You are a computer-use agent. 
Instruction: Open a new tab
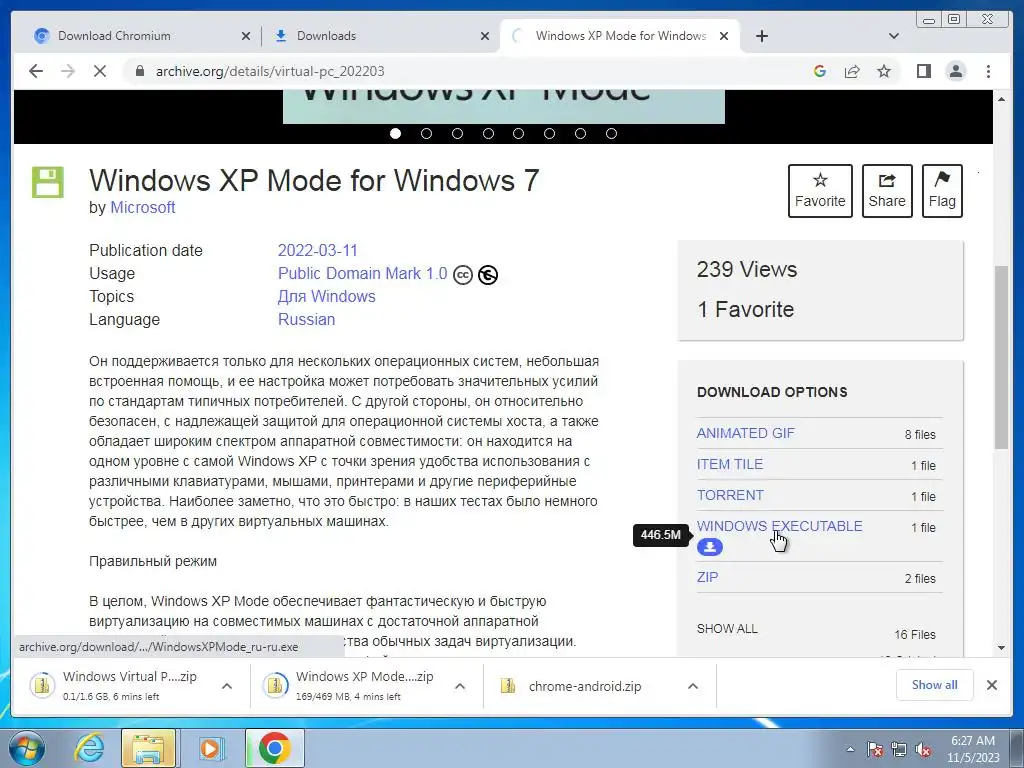coord(761,36)
